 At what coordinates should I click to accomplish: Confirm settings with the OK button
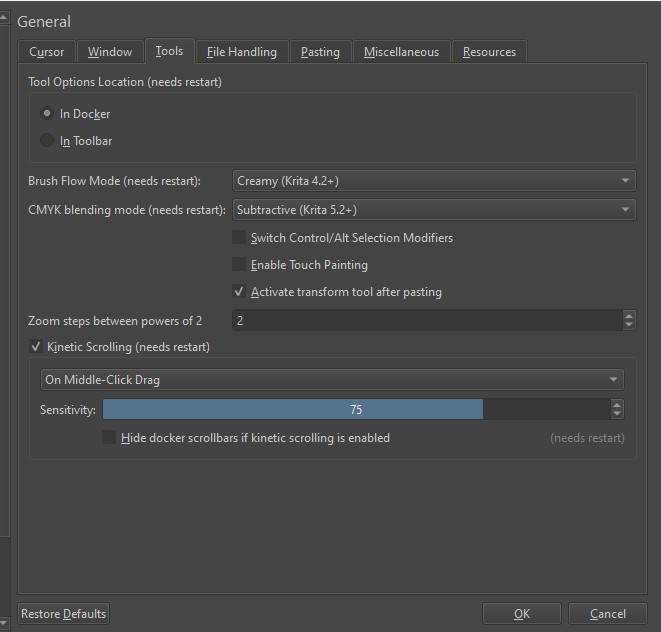[522, 614]
